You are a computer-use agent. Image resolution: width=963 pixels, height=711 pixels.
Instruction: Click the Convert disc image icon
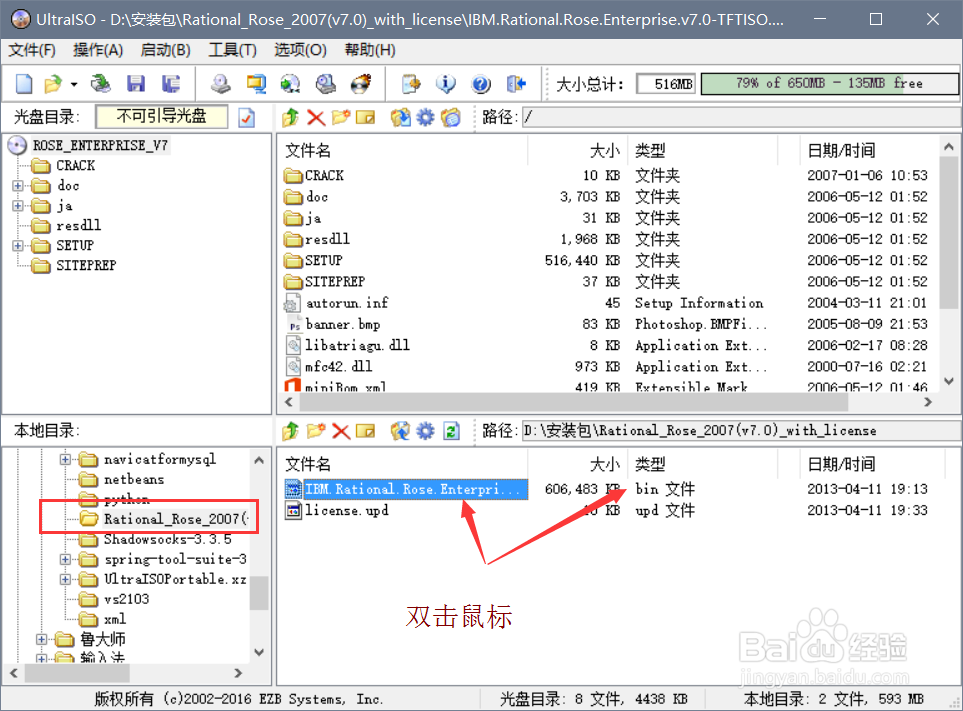[x=290, y=84]
